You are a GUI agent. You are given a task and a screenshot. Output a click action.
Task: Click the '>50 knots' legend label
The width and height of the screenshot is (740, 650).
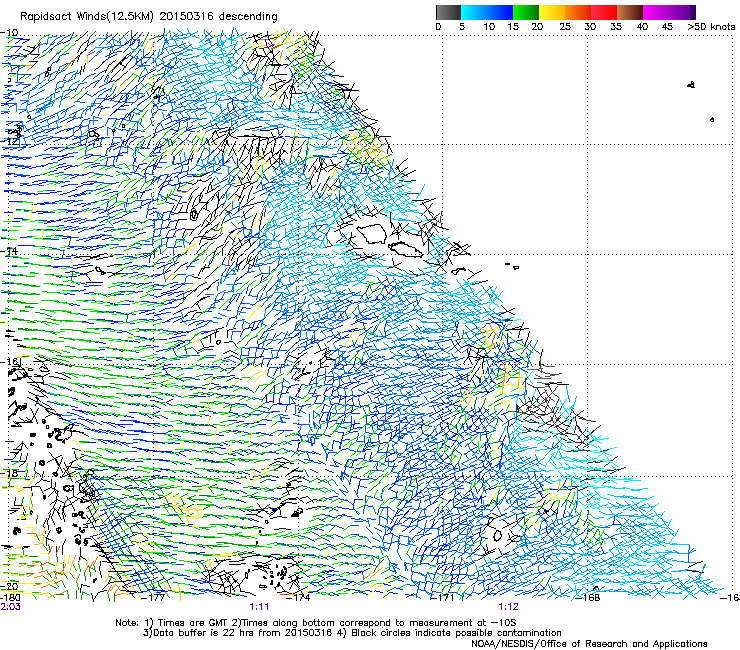[711, 27]
